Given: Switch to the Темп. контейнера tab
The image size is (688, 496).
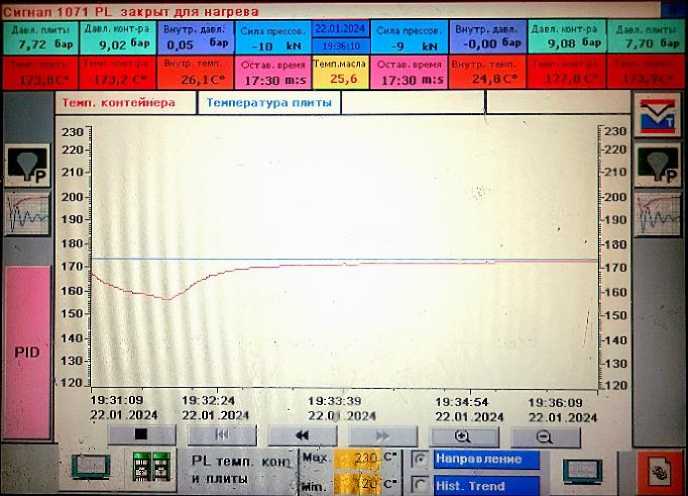Looking at the screenshot, I should pyautogui.click(x=126, y=103).
